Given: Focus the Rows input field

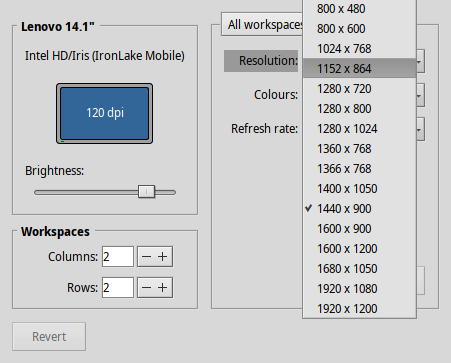Looking at the screenshot, I should [118, 287].
